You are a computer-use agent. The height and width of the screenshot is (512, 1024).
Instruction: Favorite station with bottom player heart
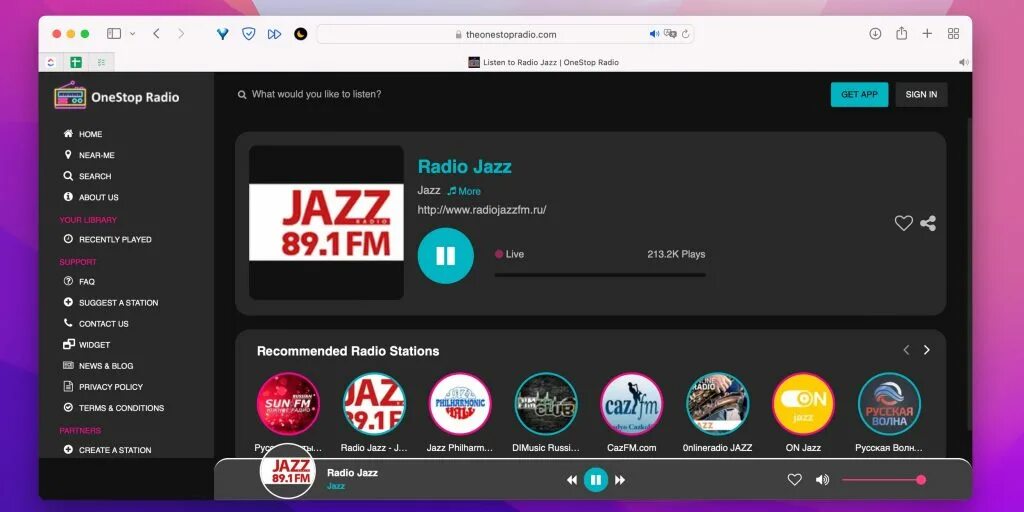click(x=794, y=480)
